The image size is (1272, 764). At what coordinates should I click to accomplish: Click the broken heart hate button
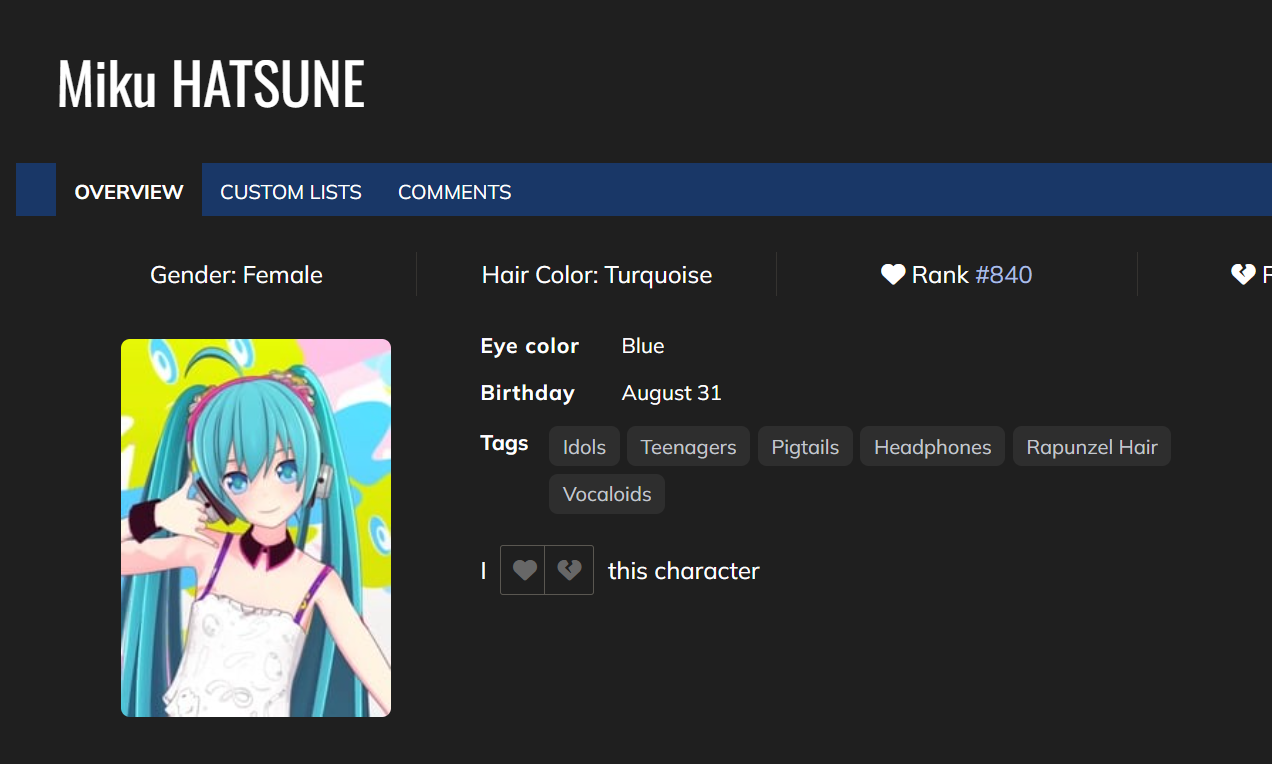coord(569,570)
